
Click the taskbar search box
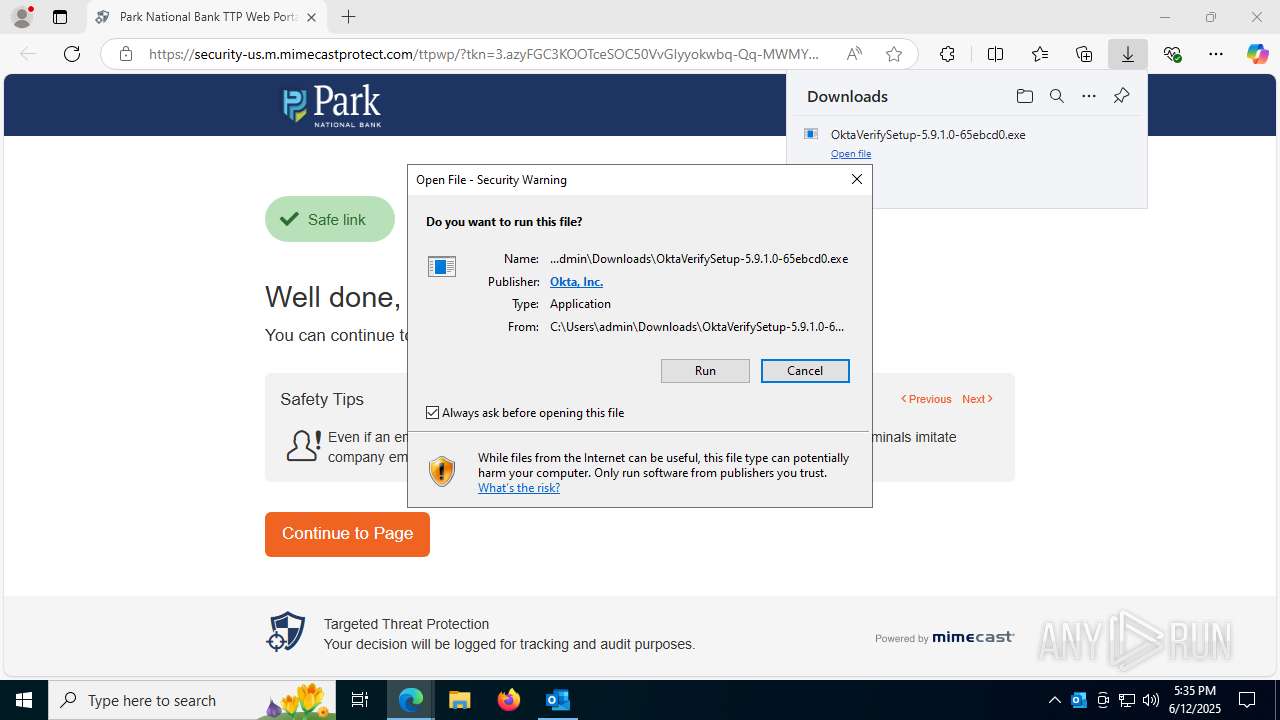(x=192, y=700)
